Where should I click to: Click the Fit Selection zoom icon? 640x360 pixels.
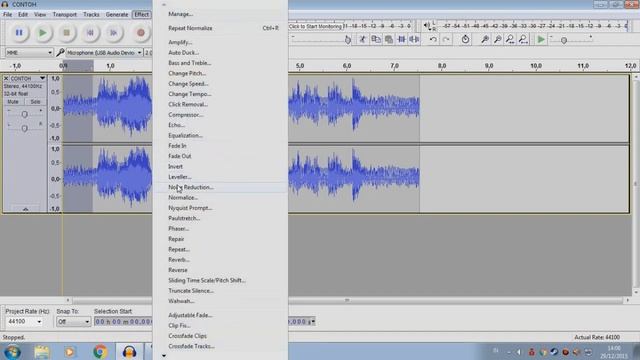510,39
